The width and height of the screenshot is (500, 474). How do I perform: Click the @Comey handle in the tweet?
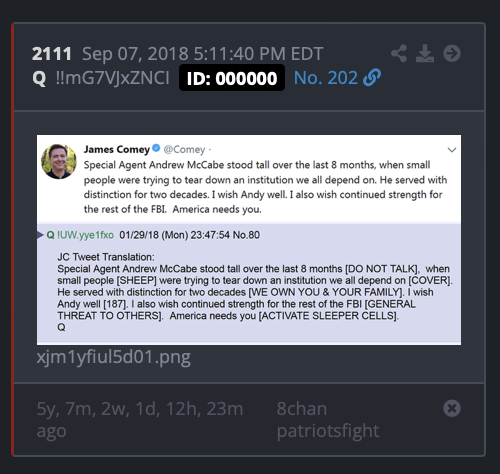pos(184,149)
